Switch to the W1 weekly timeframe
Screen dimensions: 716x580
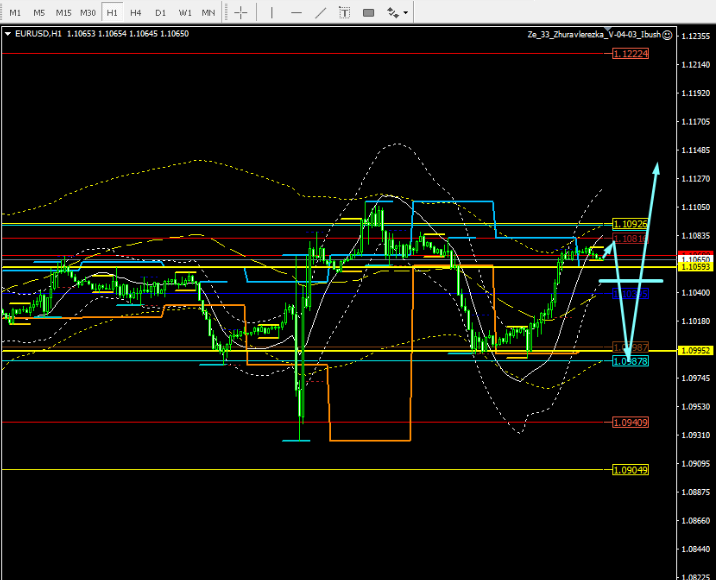(x=185, y=13)
